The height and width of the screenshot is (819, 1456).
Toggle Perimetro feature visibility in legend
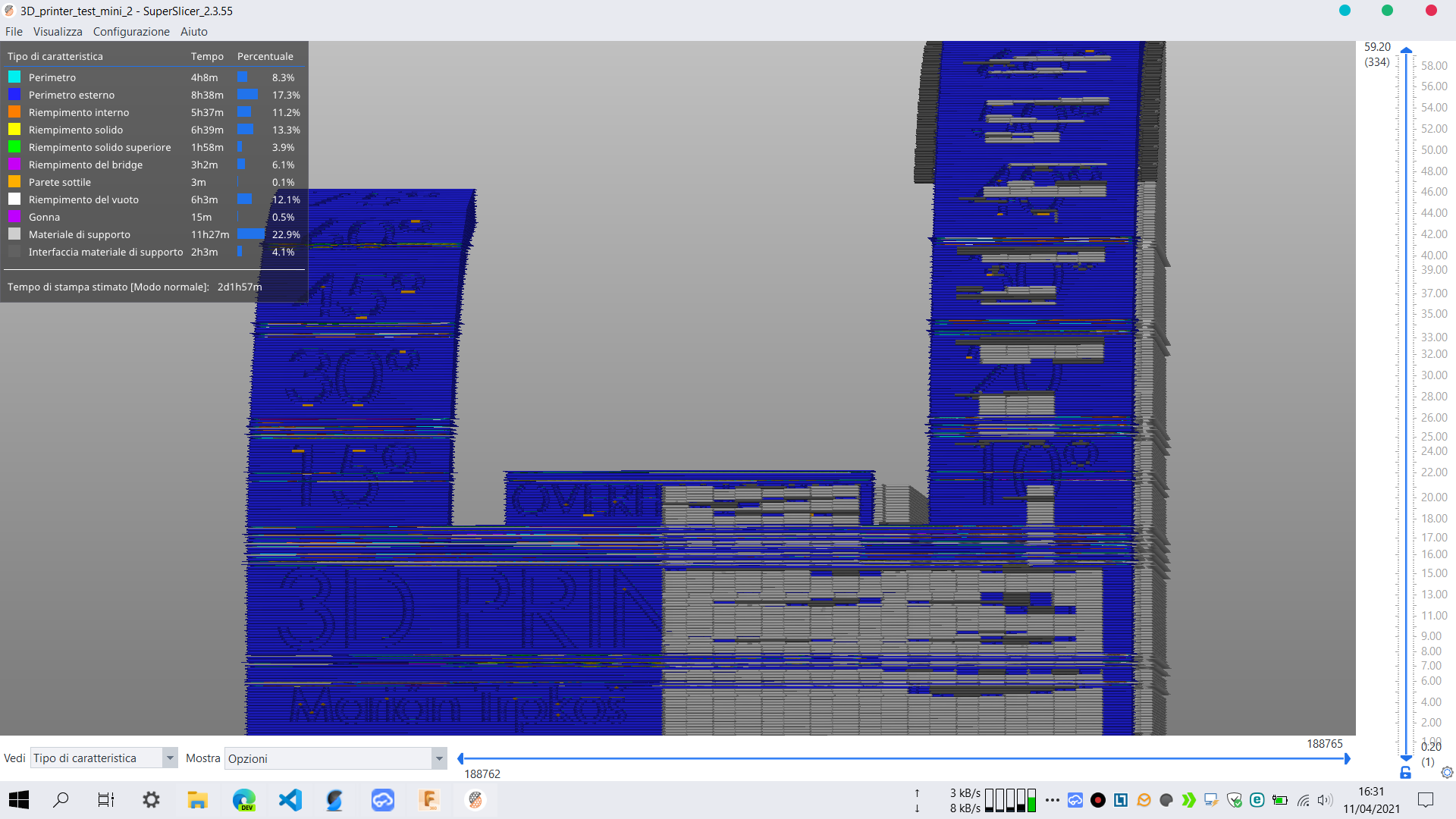tap(154, 77)
